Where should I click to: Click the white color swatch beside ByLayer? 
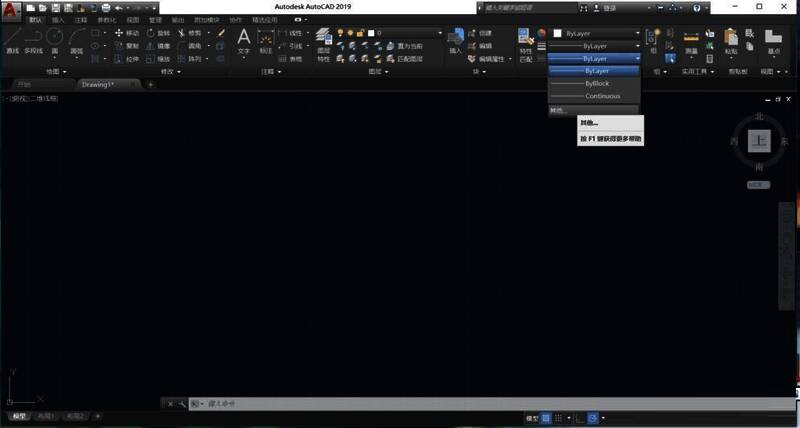558,33
